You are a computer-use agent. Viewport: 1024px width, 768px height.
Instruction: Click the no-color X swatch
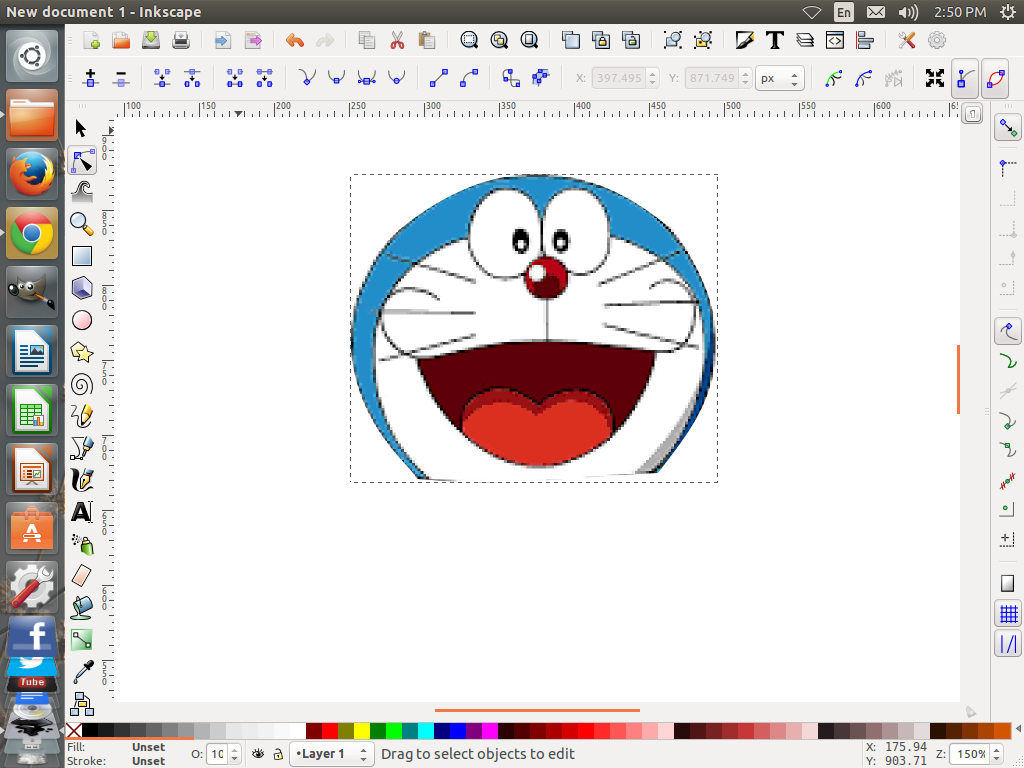tap(74, 730)
